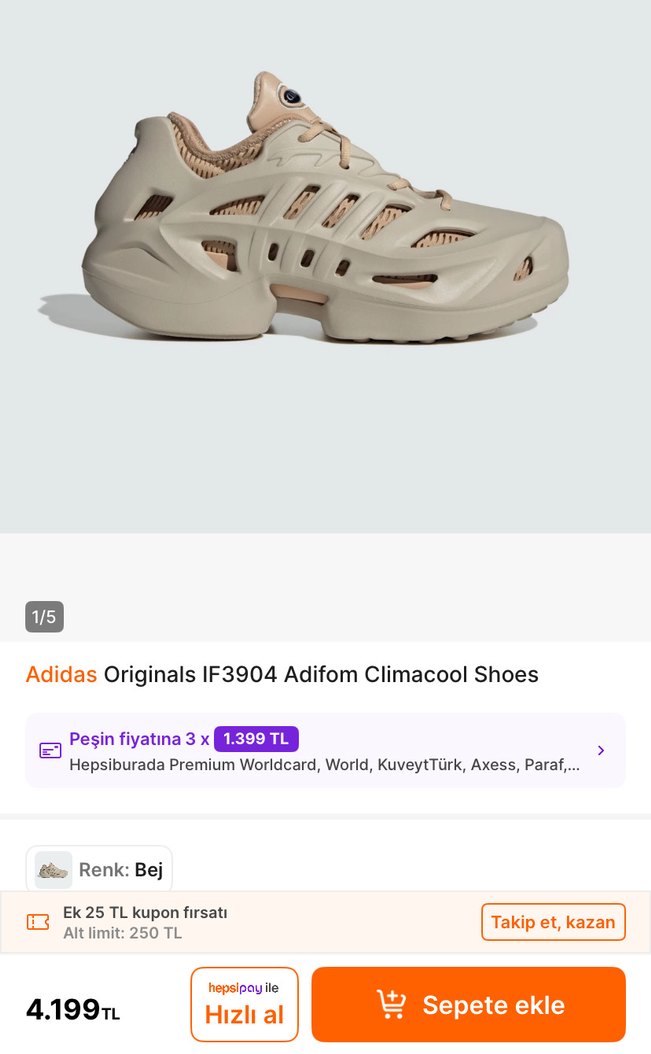Viewport: 651px width, 1054px height.
Task: Tap the 1/5 image counter badge
Action: pos(45,617)
